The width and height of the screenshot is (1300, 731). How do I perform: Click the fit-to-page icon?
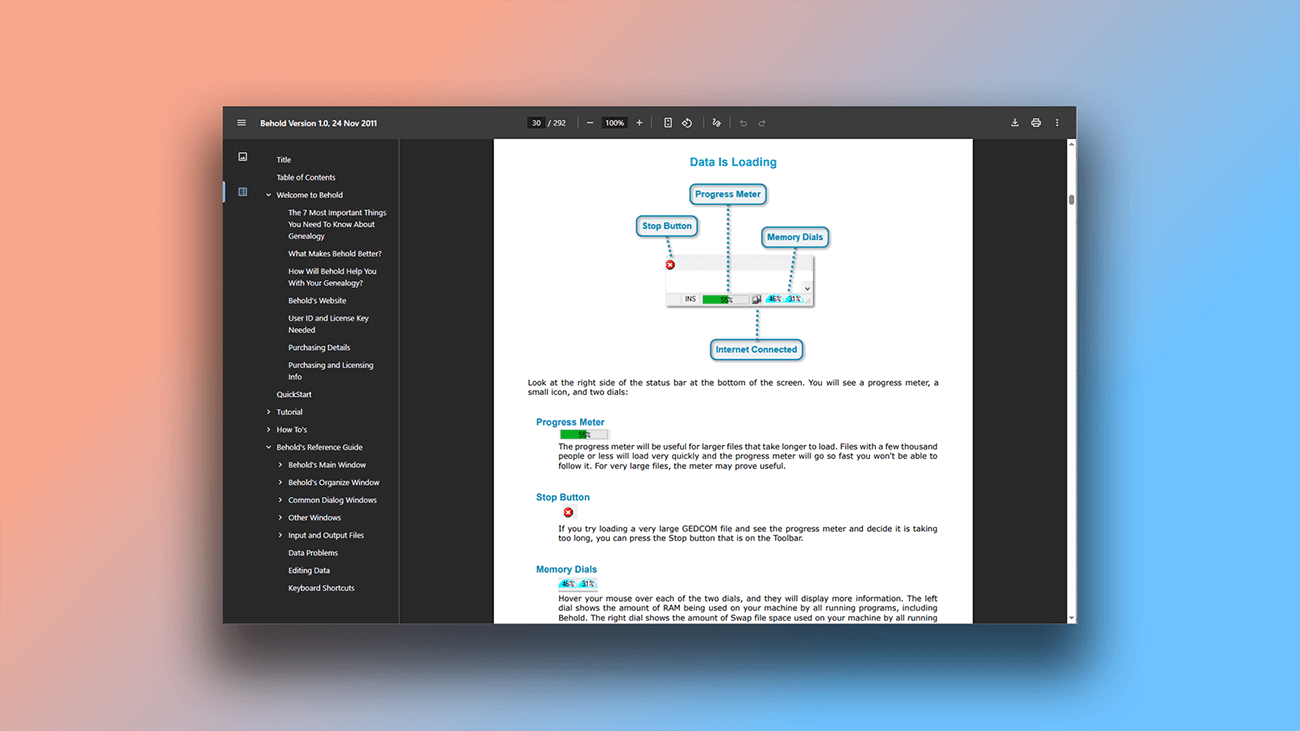pyautogui.click(x=668, y=122)
